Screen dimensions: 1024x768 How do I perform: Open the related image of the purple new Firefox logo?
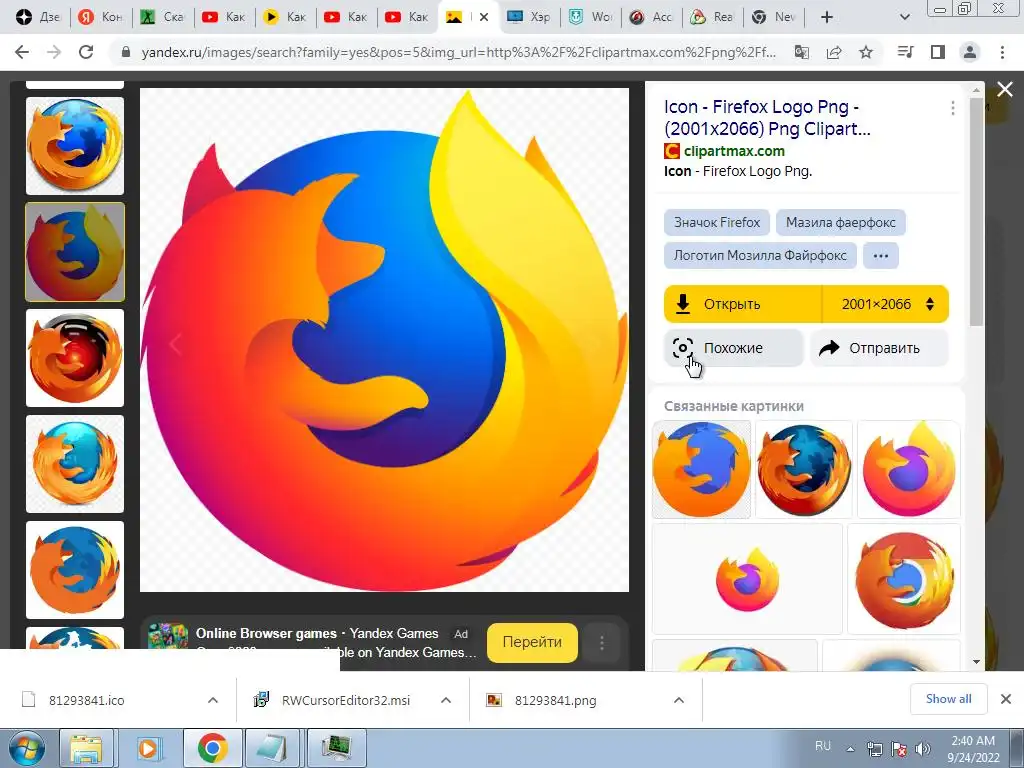point(908,470)
